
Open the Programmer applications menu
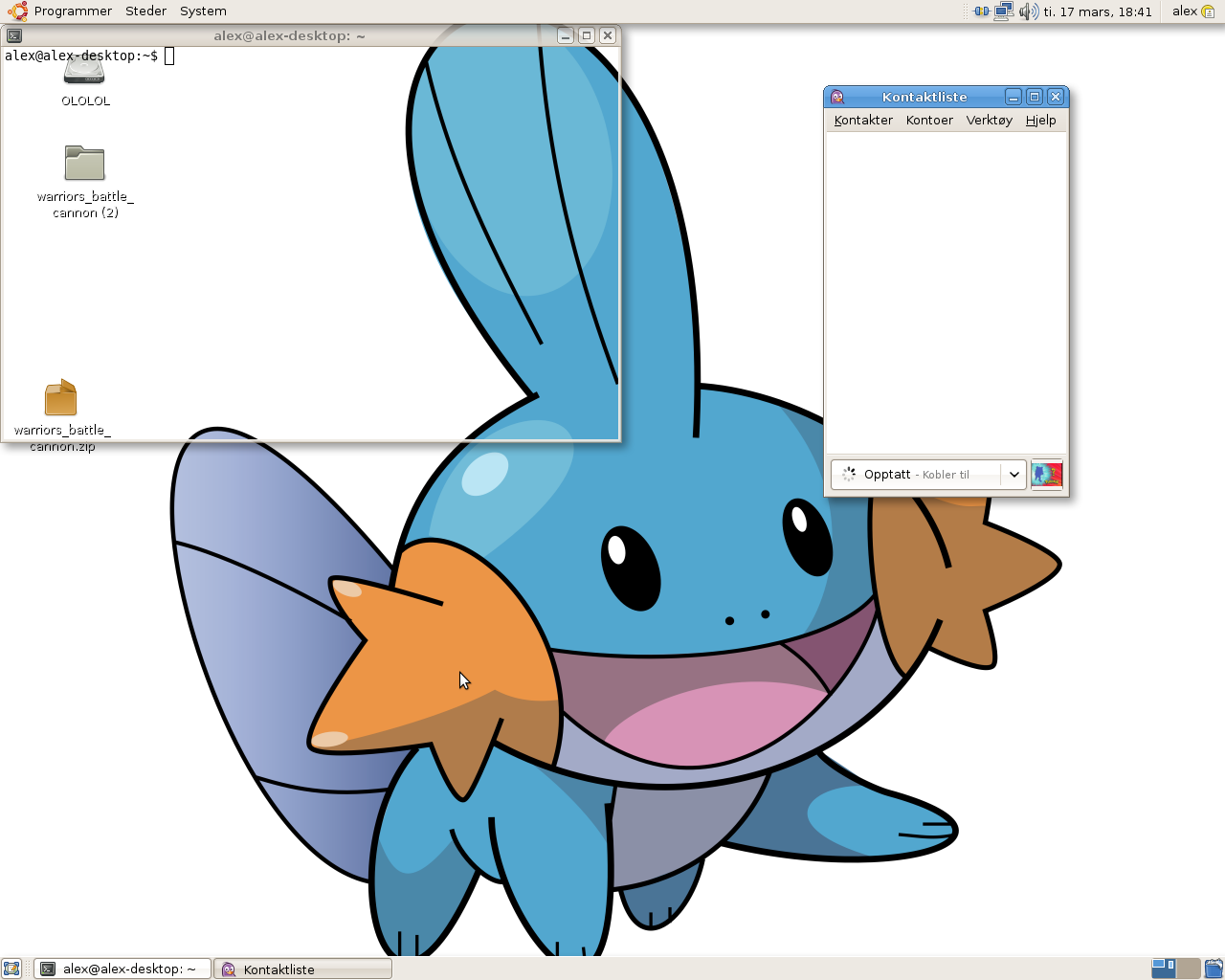73,11
